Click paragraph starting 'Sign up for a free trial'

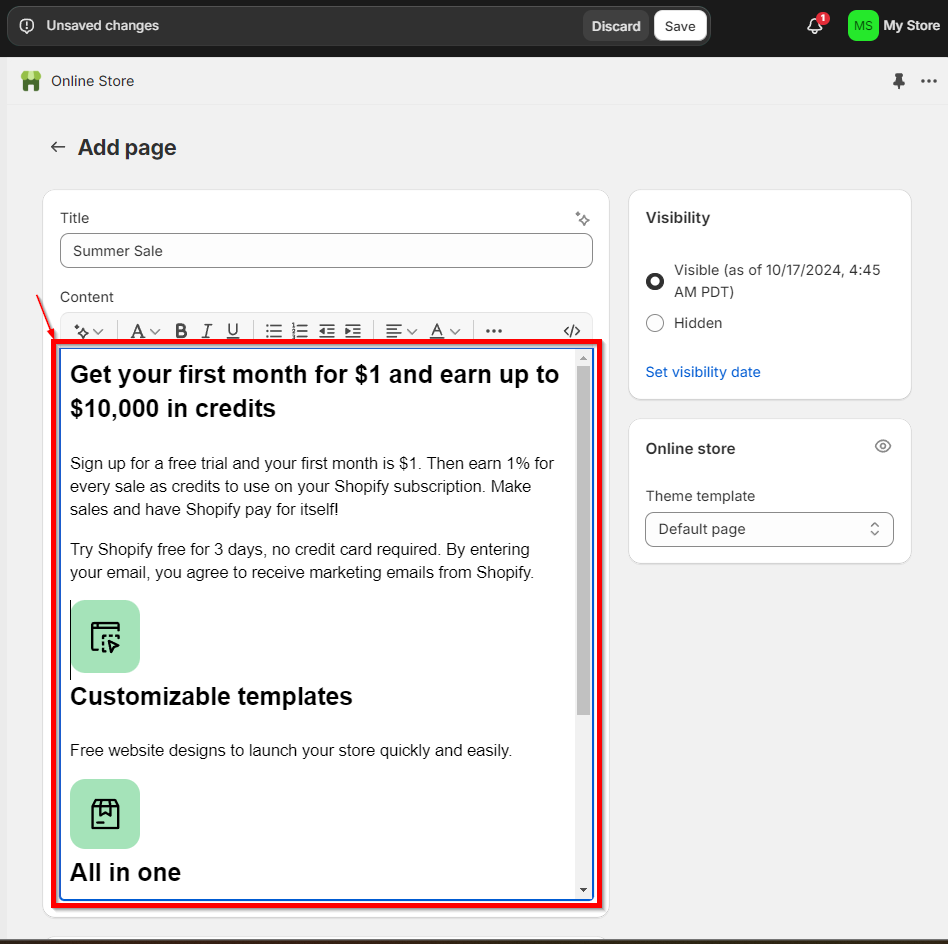(311, 486)
